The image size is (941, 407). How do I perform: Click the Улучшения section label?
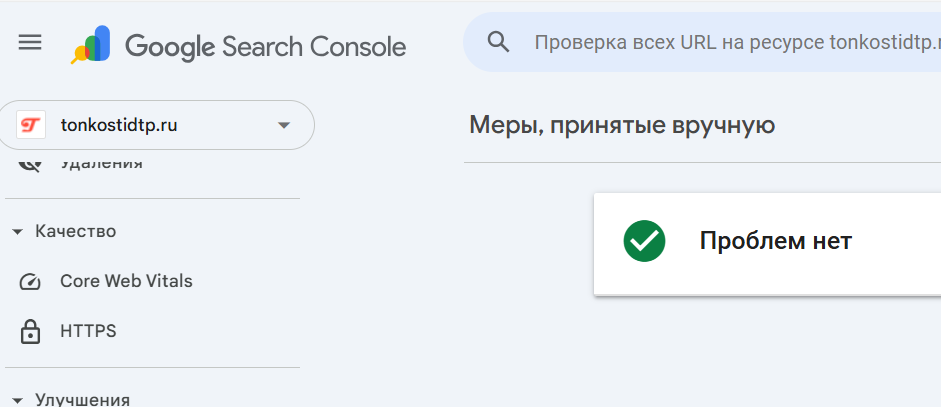82,399
